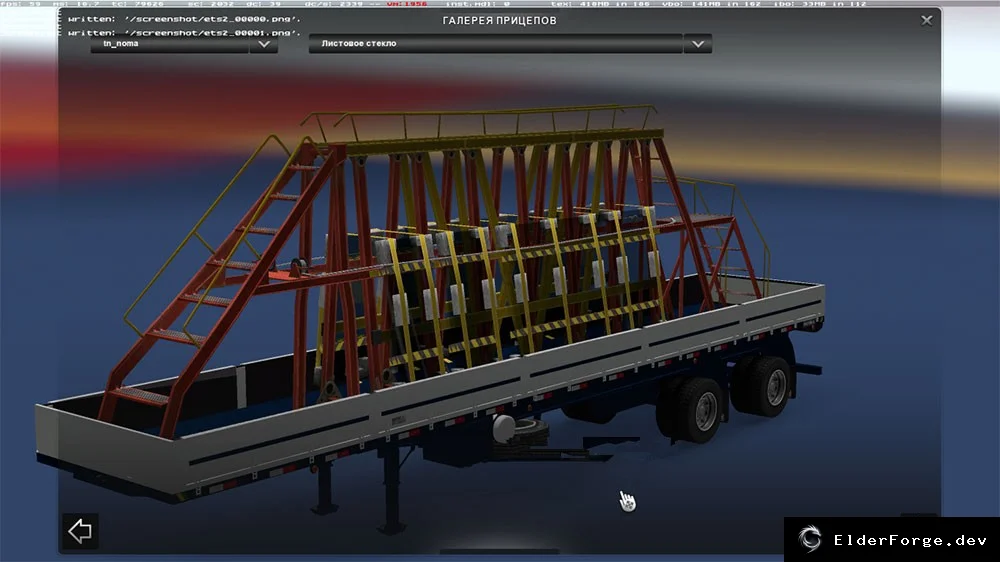Click the back arrow button
The image size is (1000, 562).
click(x=80, y=531)
